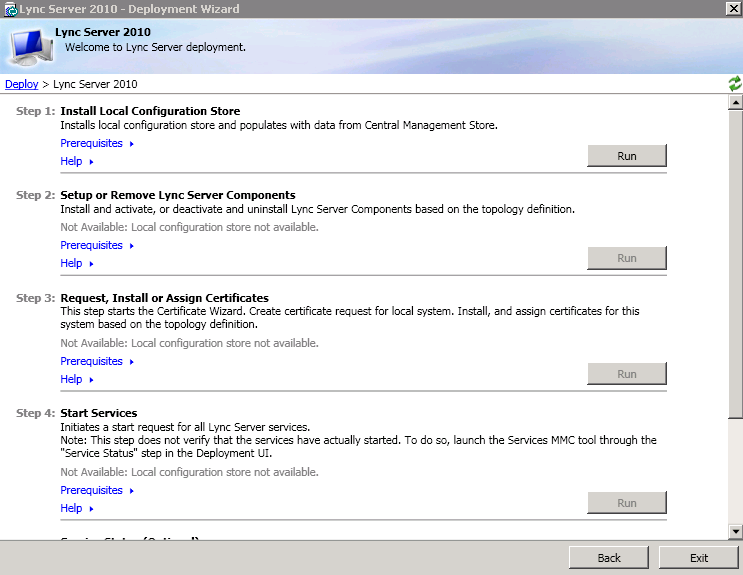The image size is (743, 575).
Task: Click Run button for Step 4 Start Services
Action: (x=626, y=502)
